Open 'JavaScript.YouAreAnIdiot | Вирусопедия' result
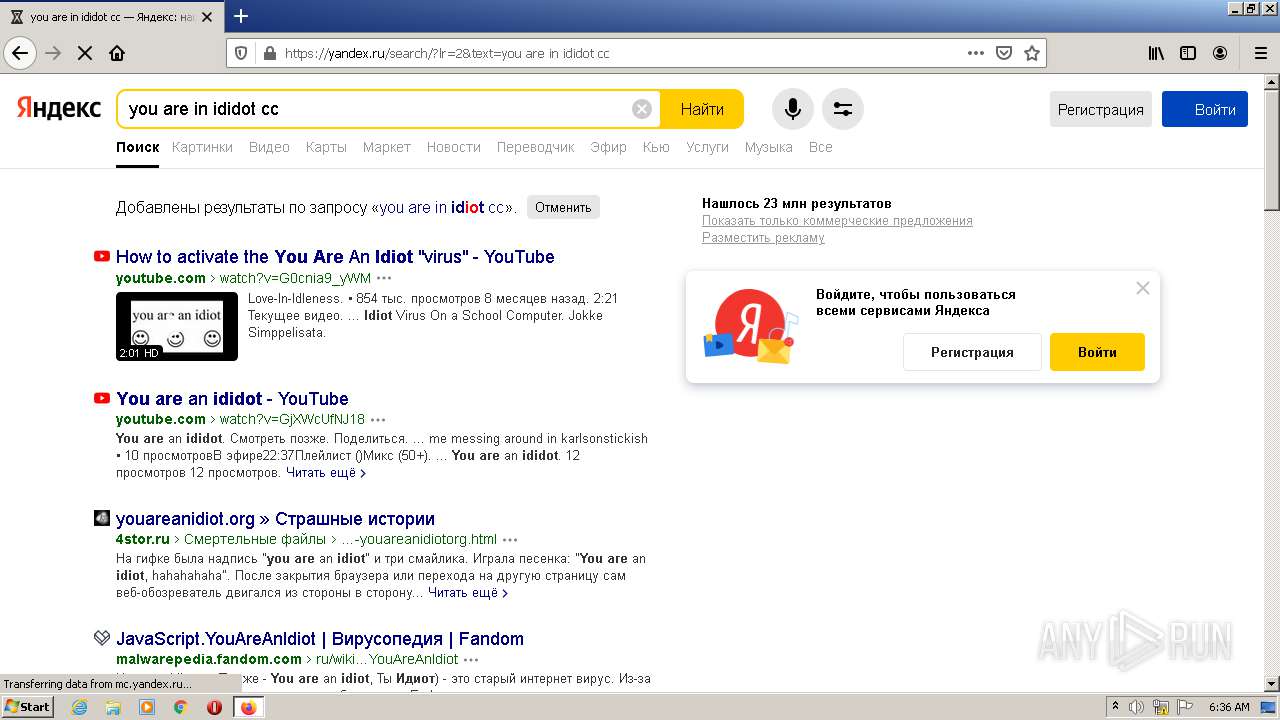This screenshot has width=1280, height=720. tap(320, 639)
